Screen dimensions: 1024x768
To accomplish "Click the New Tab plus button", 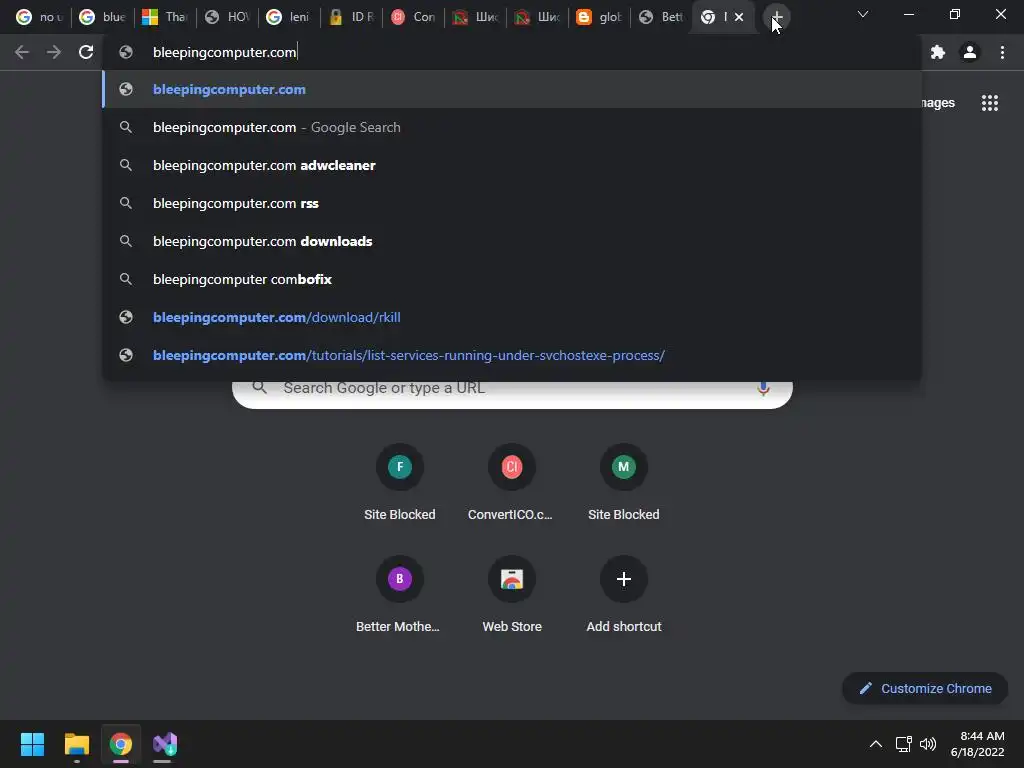I will 776,17.
